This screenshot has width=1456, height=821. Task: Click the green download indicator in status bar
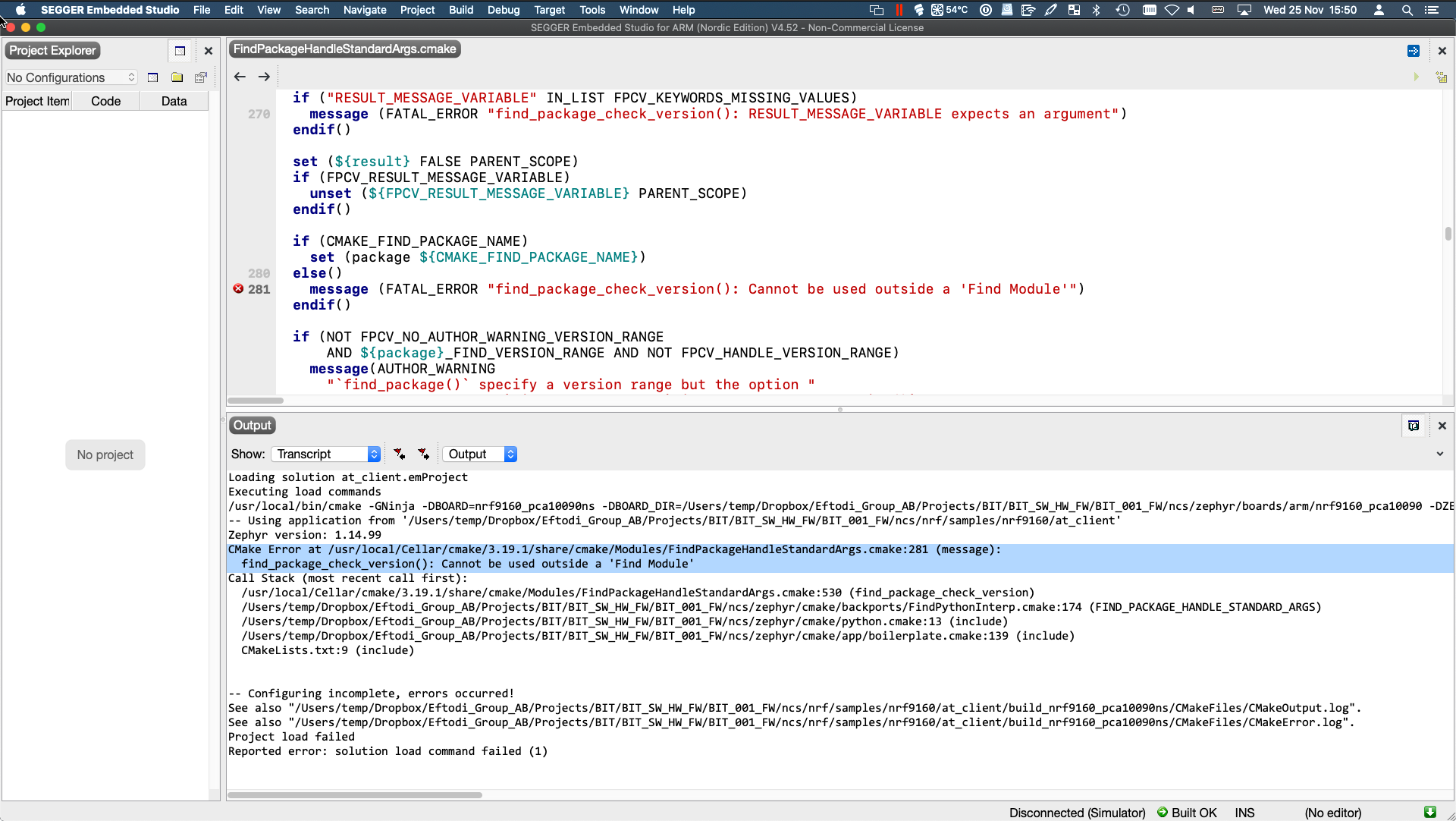coord(1429,812)
